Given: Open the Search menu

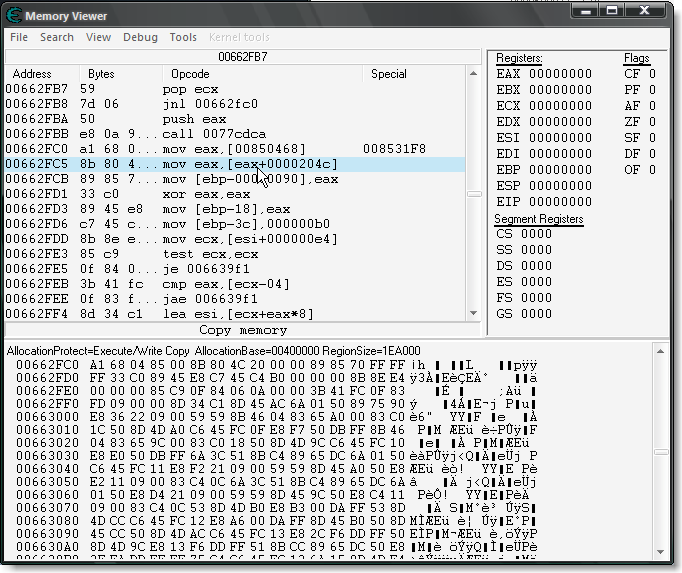Looking at the screenshot, I should pyautogui.click(x=57, y=37).
